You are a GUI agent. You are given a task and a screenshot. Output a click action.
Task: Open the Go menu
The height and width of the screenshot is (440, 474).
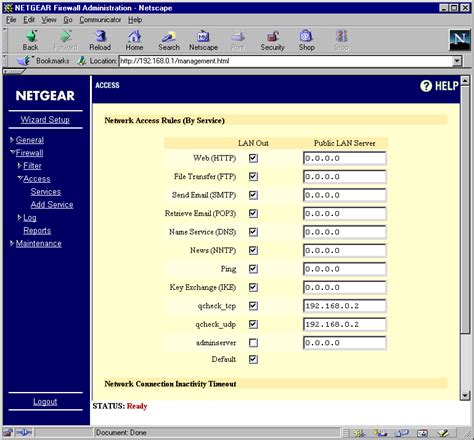click(68, 20)
